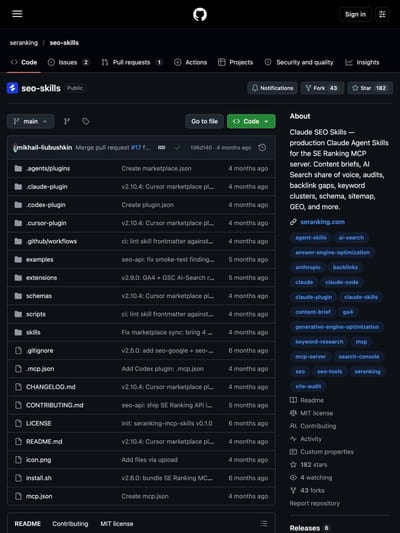400x533 pixels.
Task: Open the mikhail-liubushkin author link
Action: pyautogui.click(x=45, y=148)
